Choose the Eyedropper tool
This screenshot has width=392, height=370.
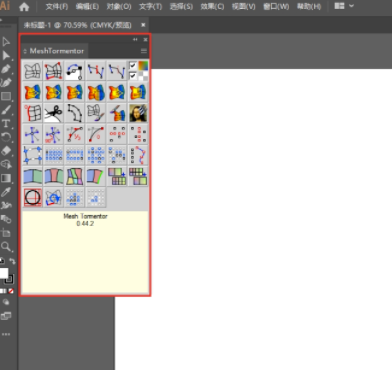tap(6, 192)
